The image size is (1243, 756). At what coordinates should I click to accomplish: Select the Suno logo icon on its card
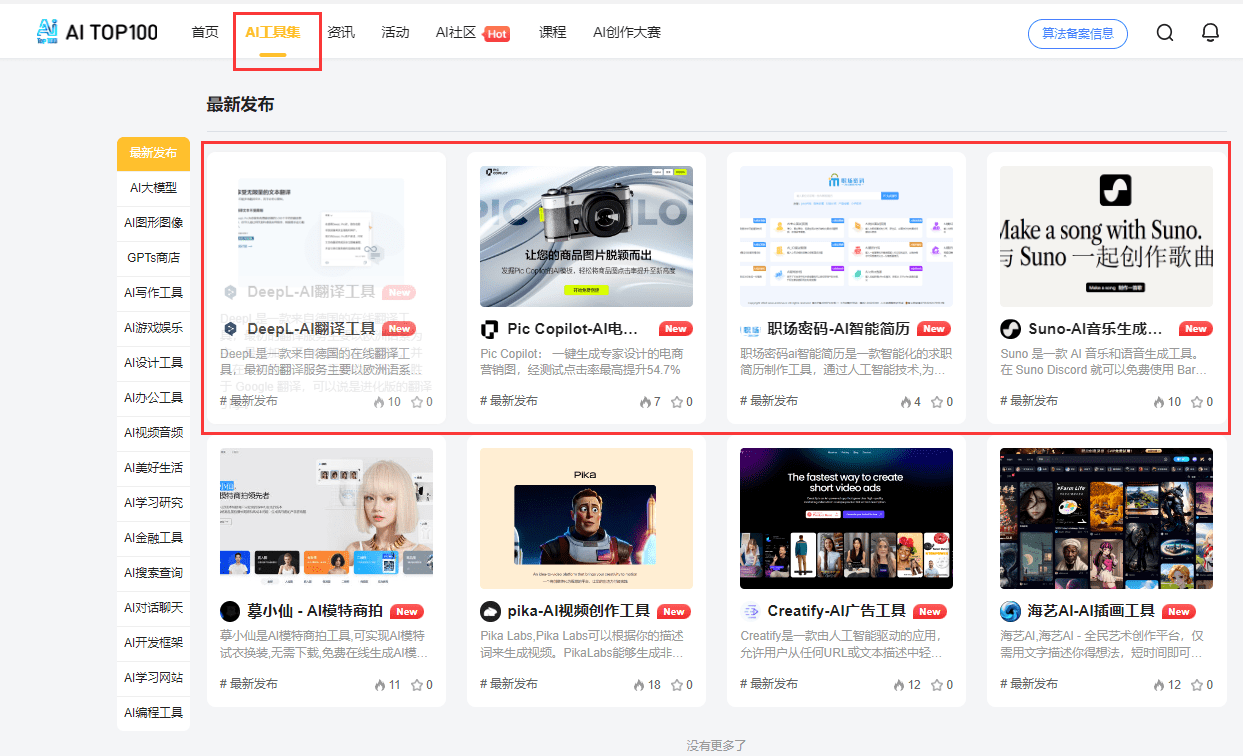click(1009, 328)
